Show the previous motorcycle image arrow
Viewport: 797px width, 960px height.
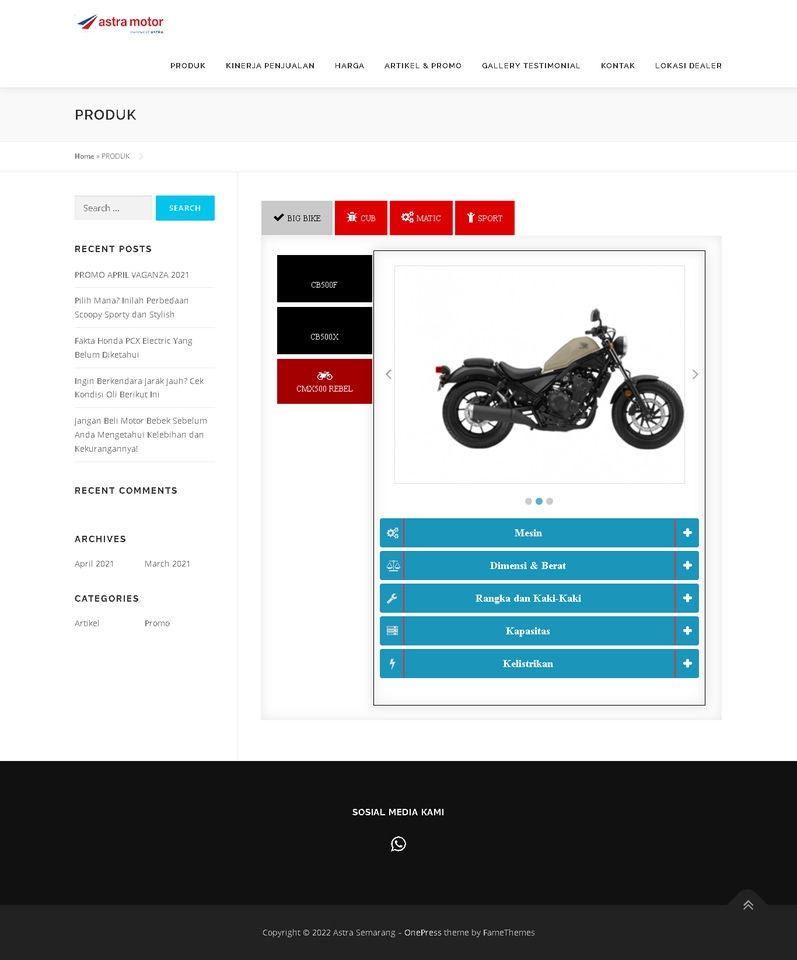388,374
